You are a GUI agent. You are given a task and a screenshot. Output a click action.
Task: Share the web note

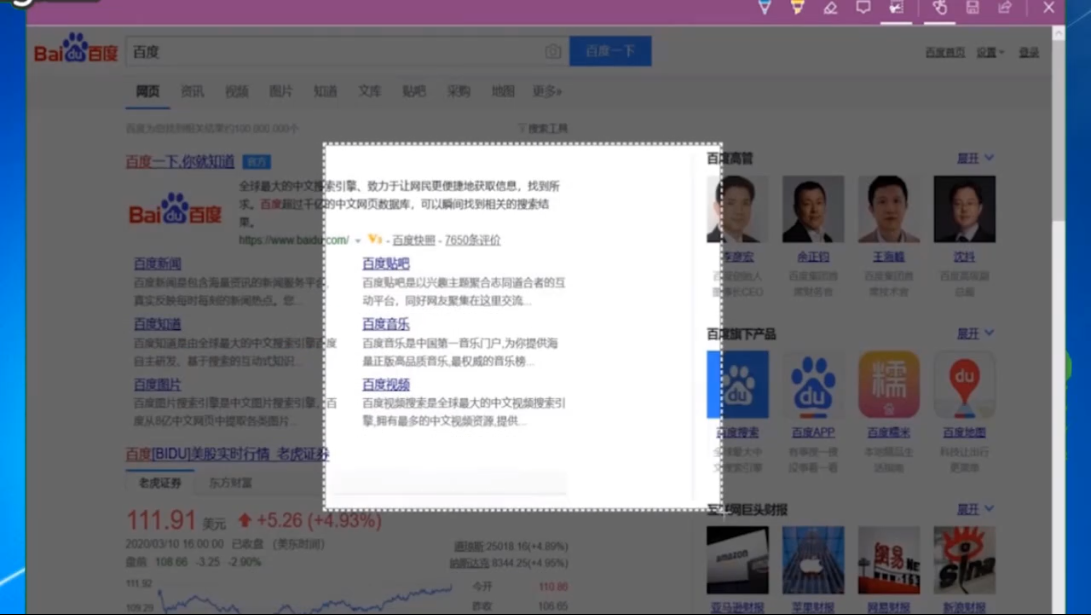click(1005, 8)
